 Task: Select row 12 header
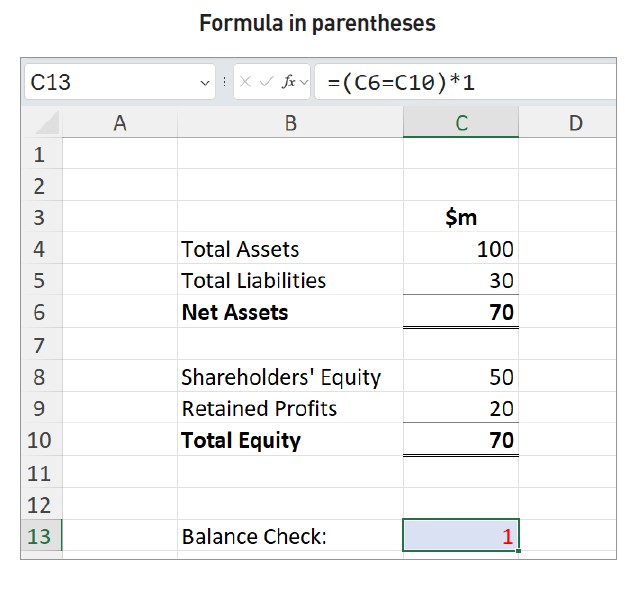pyautogui.click(x=41, y=504)
